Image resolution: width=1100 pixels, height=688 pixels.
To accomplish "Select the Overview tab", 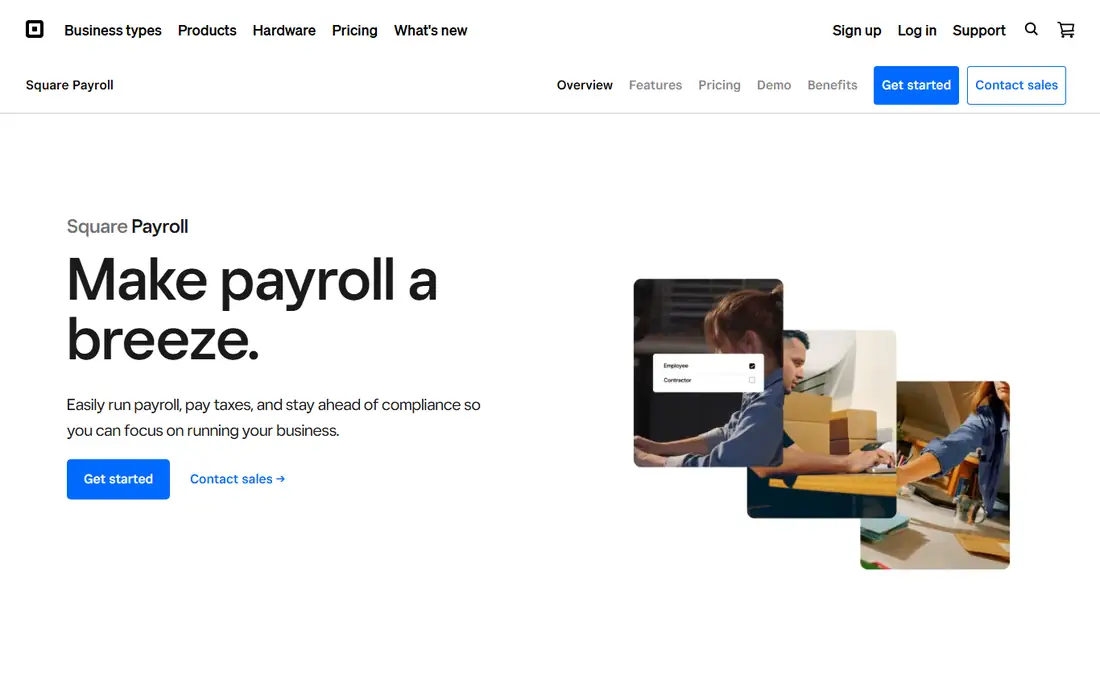I will pyautogui.click(x=584, y=85).
